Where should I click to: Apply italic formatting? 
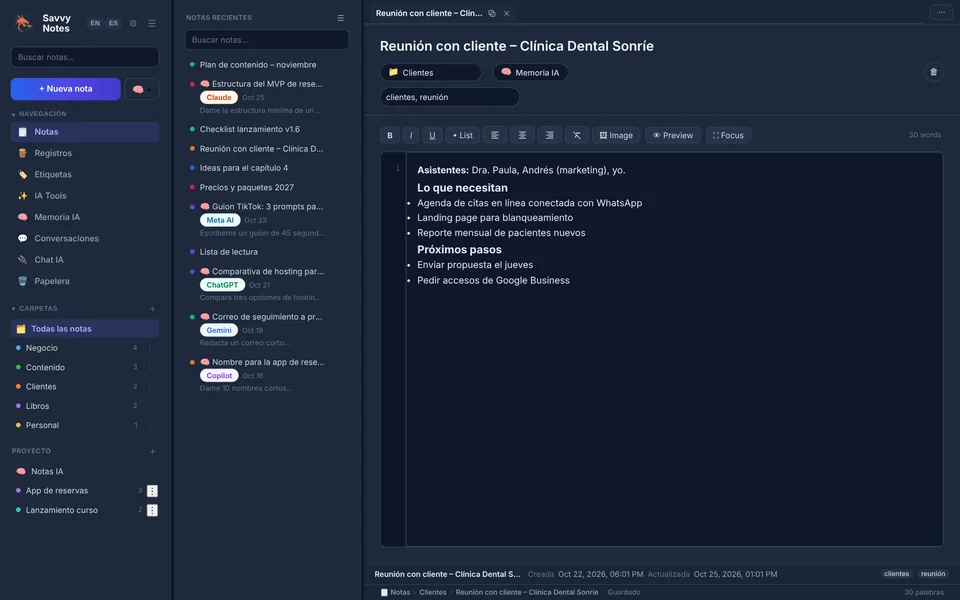click(411, 135)
